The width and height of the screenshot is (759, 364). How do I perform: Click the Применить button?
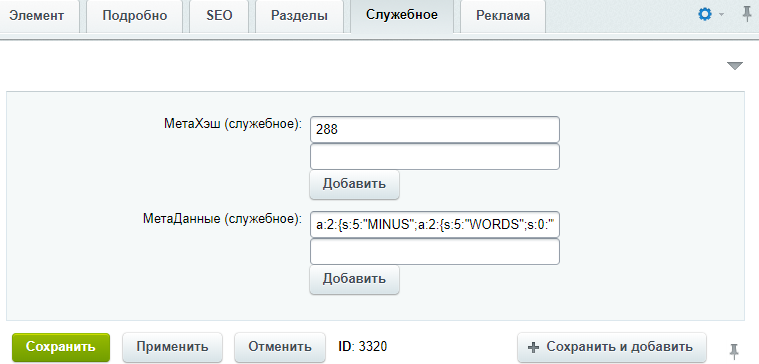[172, 347]
